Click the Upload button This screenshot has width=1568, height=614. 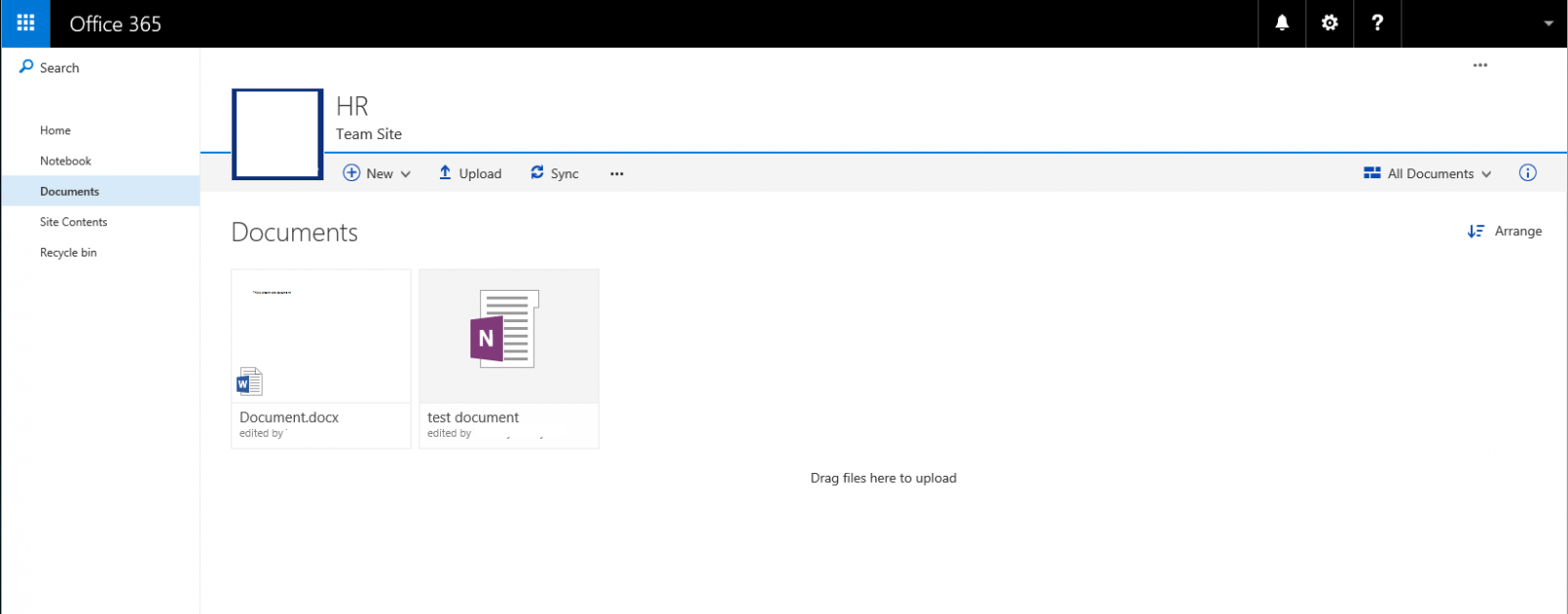[x=469, y=173]
